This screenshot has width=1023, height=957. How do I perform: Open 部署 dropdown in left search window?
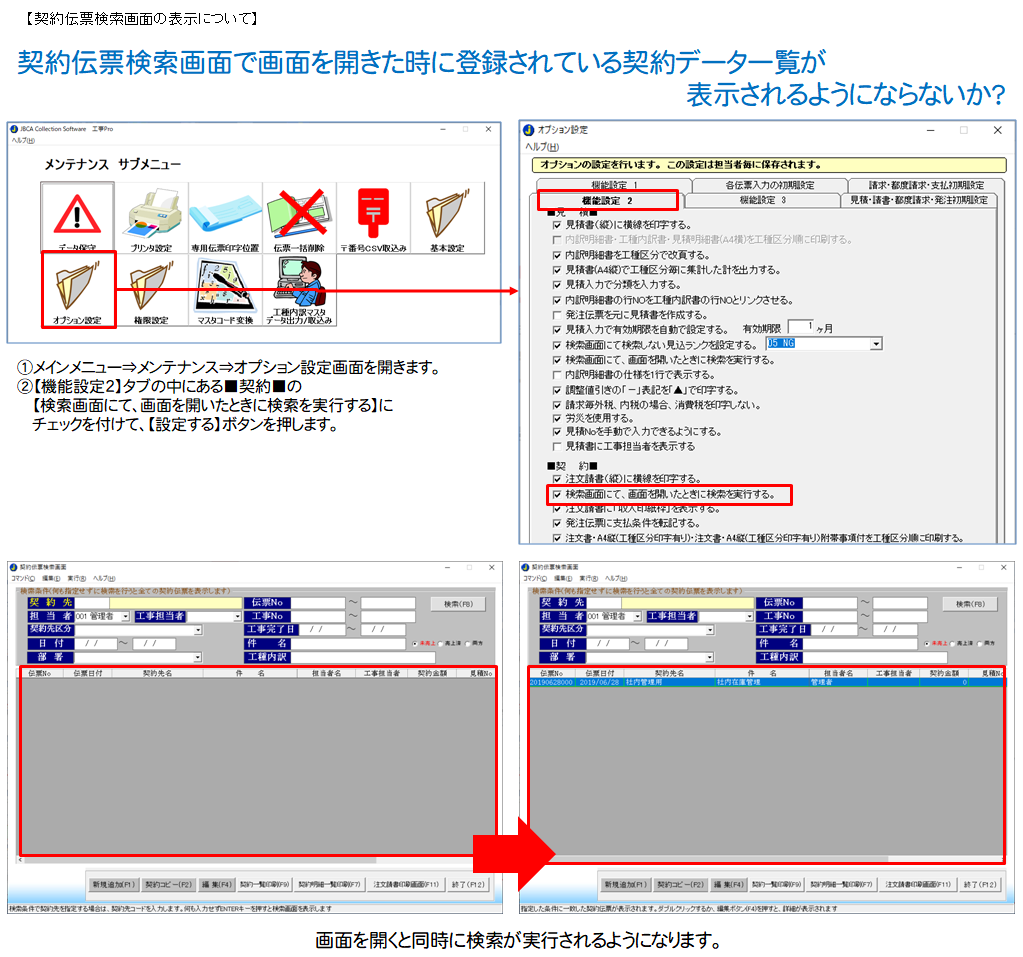198,657
